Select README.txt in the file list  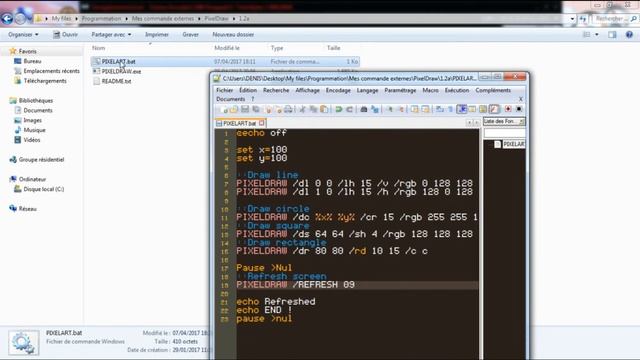click(116, 81)
